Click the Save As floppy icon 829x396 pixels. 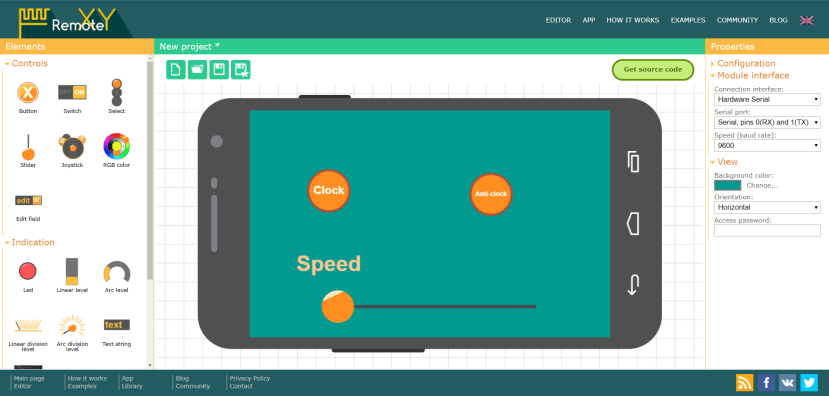click(x=241, y=69)
